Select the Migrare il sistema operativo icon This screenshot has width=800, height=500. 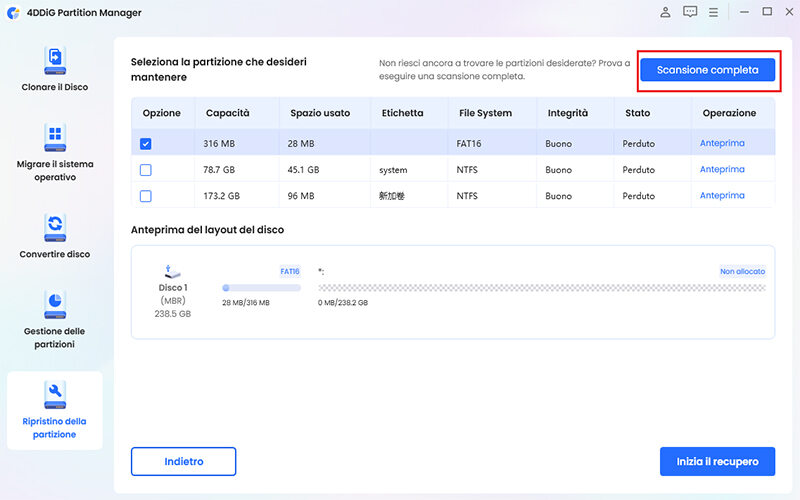pos(55,137)
